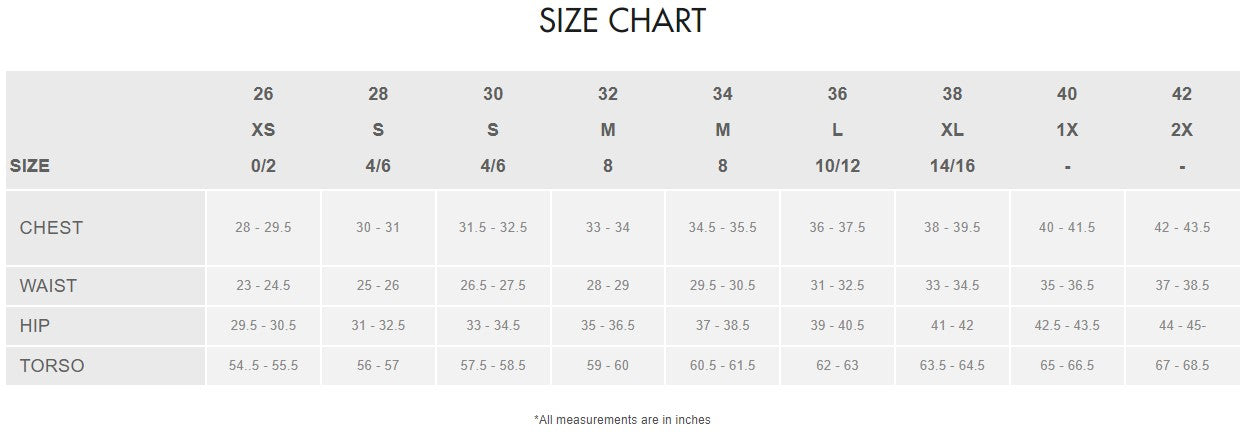Click hip measurement cell 41 - 42

(x=952, y=326)
